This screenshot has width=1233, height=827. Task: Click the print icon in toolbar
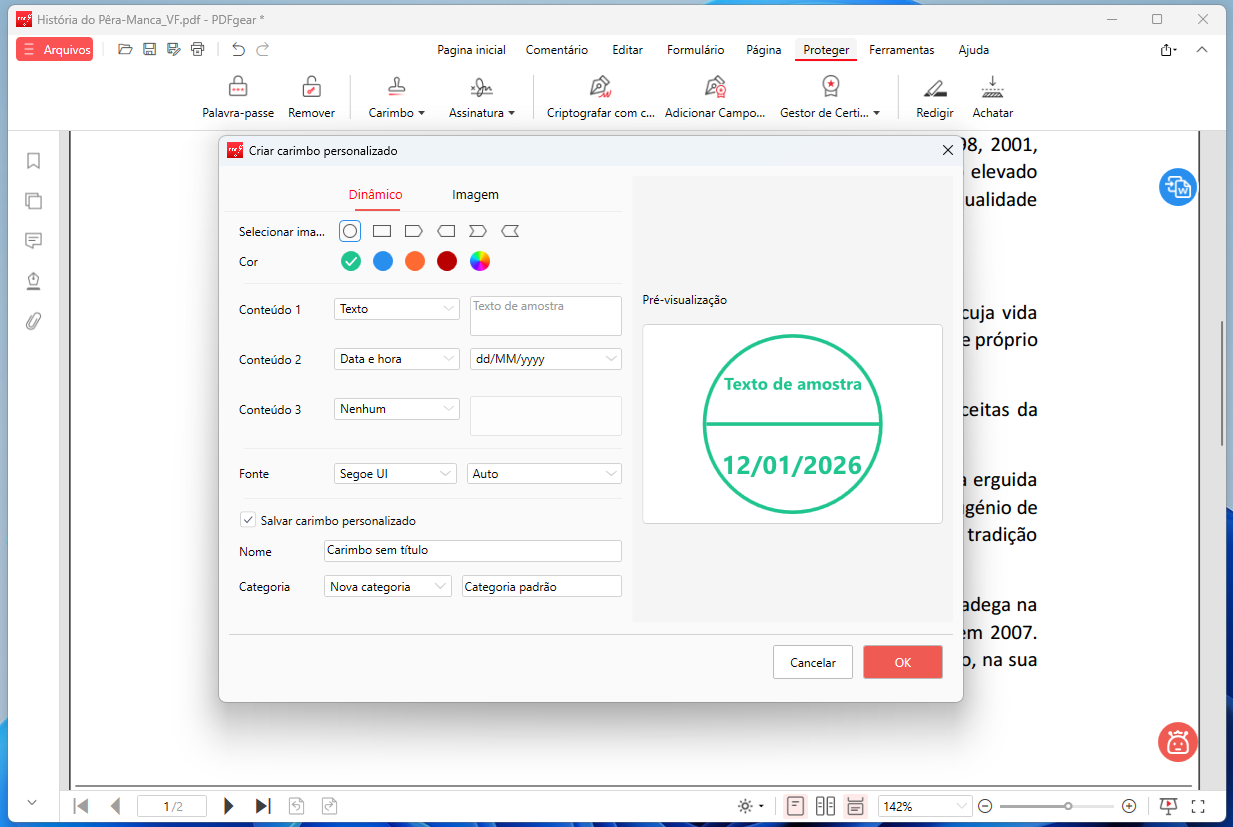[198, 49]
